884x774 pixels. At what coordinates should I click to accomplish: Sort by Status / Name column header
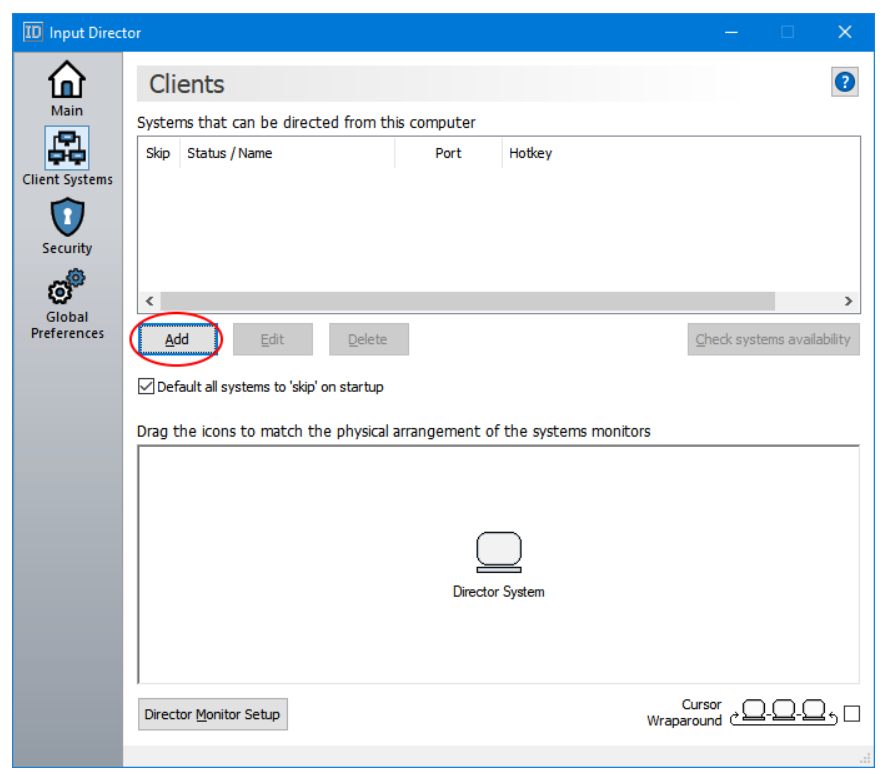[x=286, y=153]
